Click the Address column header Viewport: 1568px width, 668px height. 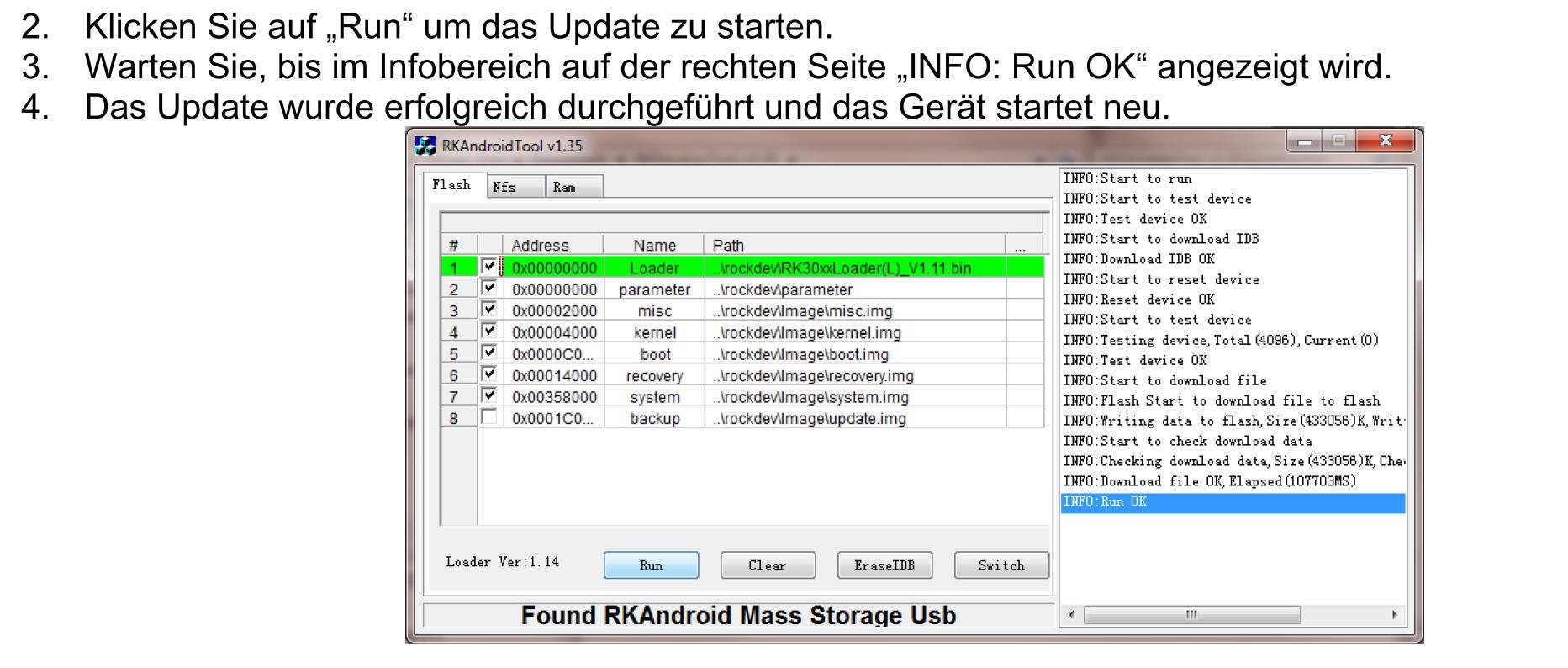pos(553,245)
